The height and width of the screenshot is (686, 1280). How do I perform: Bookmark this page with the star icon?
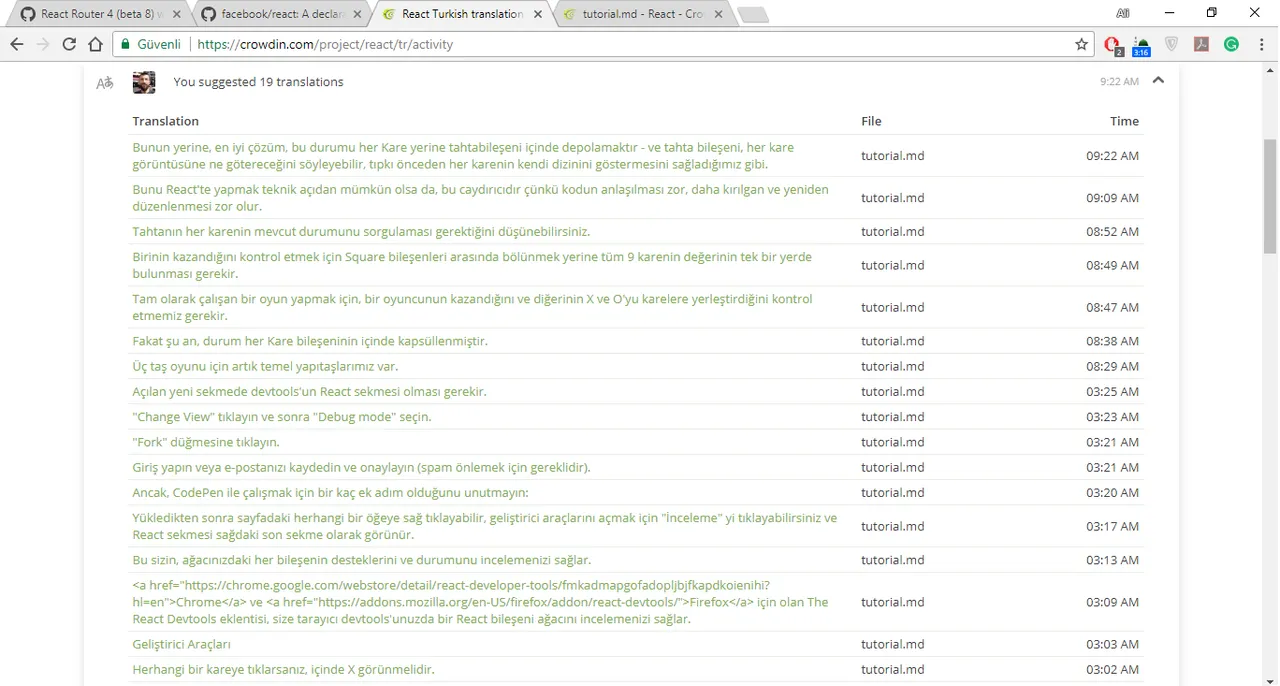(1081, 44)
